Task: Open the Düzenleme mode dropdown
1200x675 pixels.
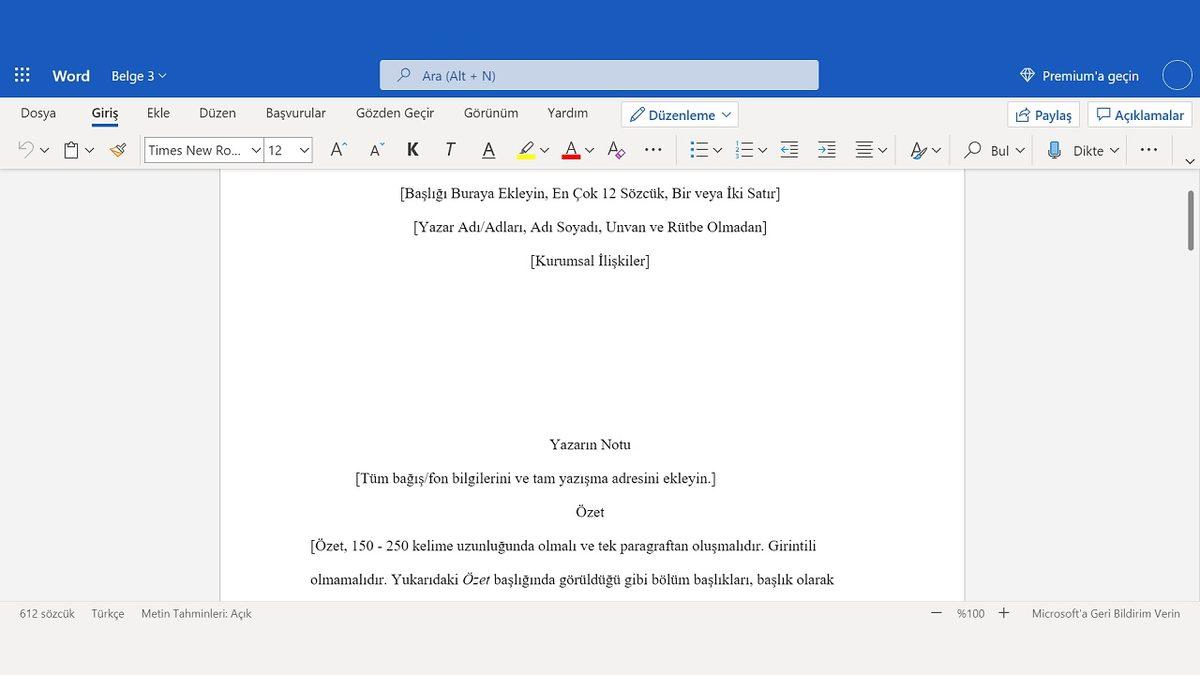Action: (680, 114)
